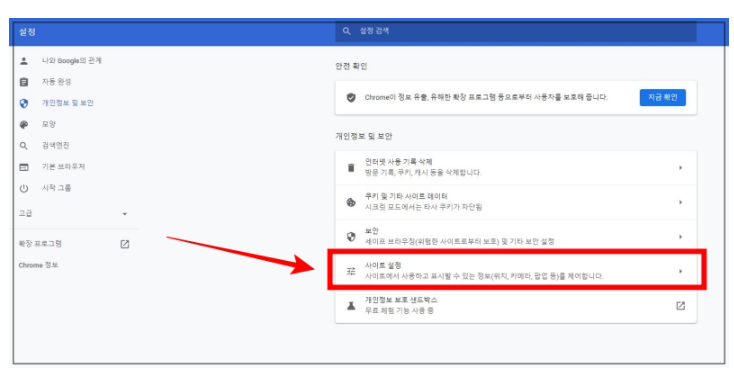
Task: Click the 지금 확인 button
Action: pos(663,97)
